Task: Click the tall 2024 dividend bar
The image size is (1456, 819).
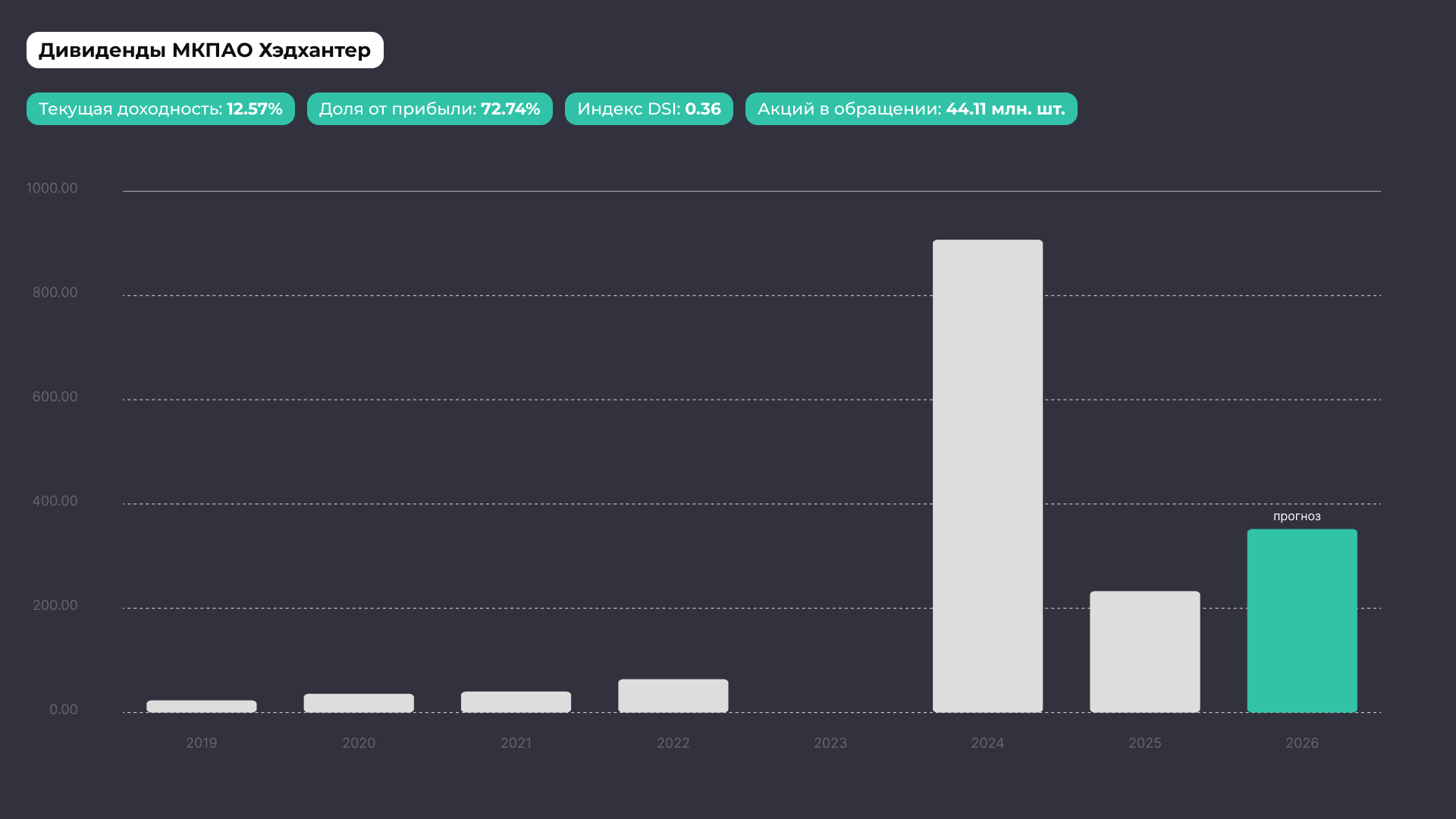Action: pyautogui.click(x=987, y=476)
